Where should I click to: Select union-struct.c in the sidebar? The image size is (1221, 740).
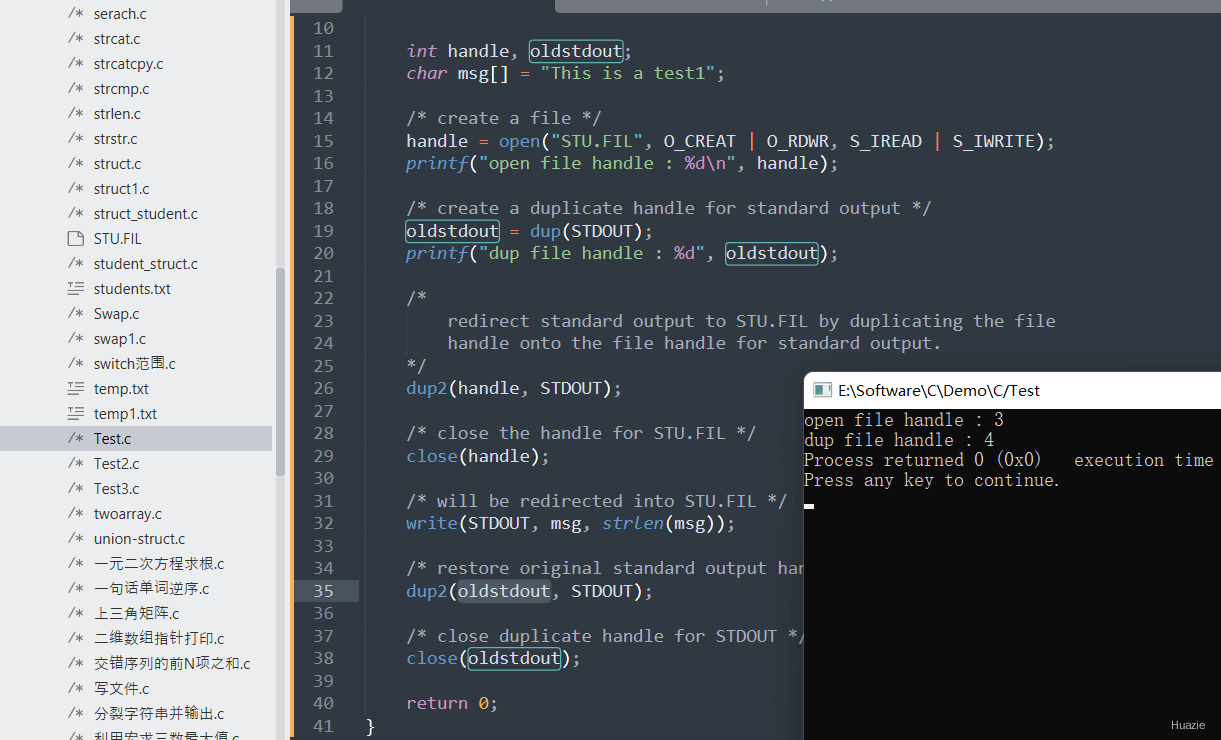[139, 539]
